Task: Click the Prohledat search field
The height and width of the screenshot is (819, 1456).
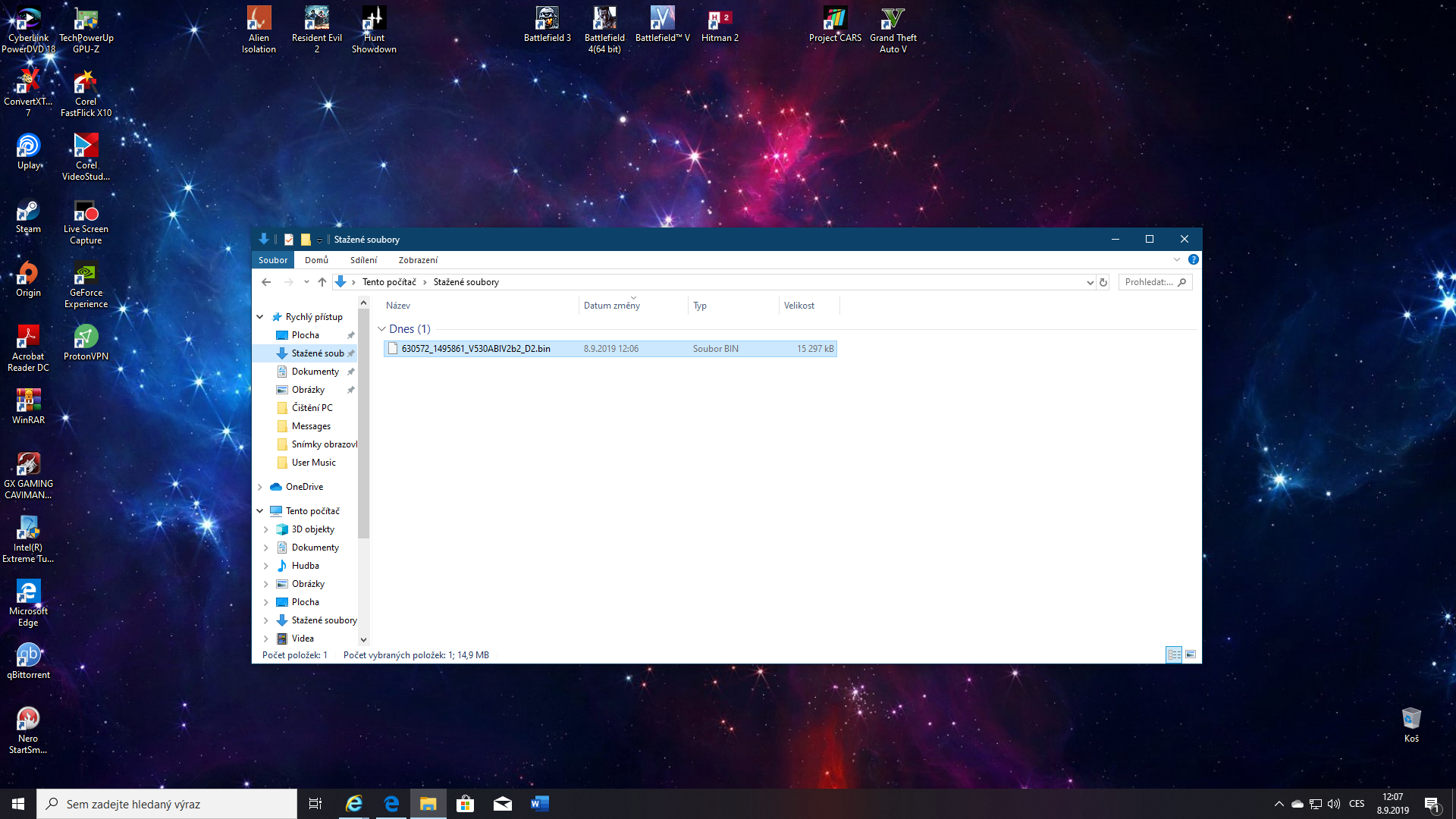Action: point(1148,282)
